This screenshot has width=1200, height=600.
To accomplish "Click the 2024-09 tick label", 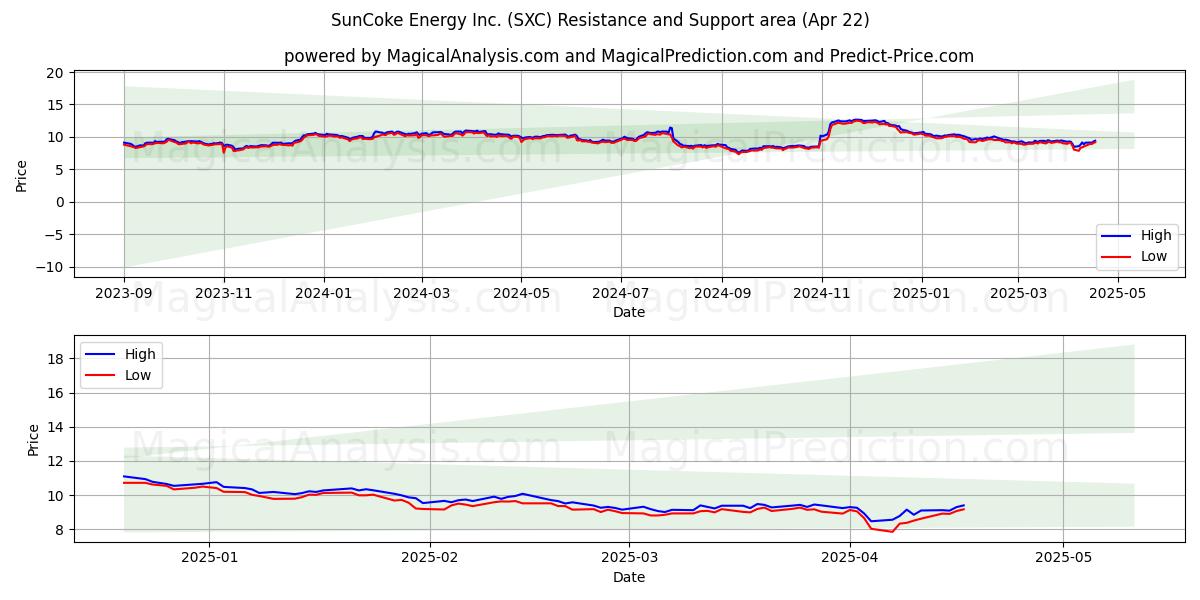I will (721, 293).
